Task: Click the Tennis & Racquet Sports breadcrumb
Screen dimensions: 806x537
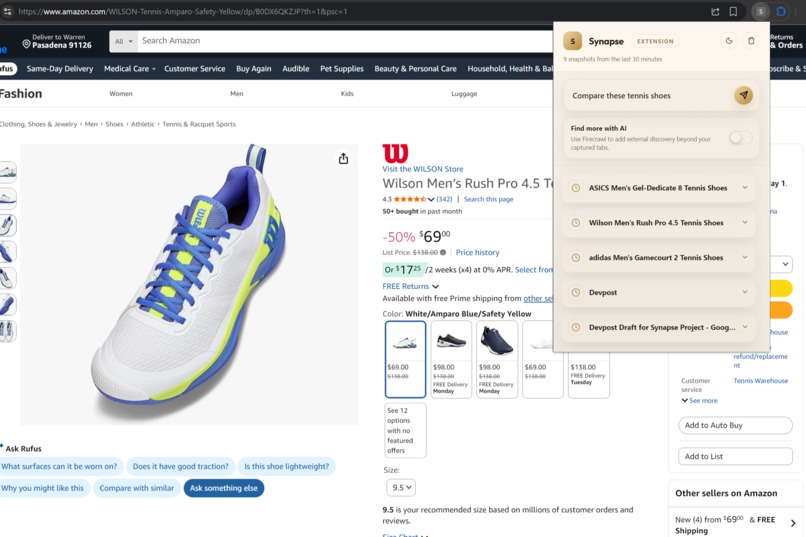Action: (x=199, y=124)
